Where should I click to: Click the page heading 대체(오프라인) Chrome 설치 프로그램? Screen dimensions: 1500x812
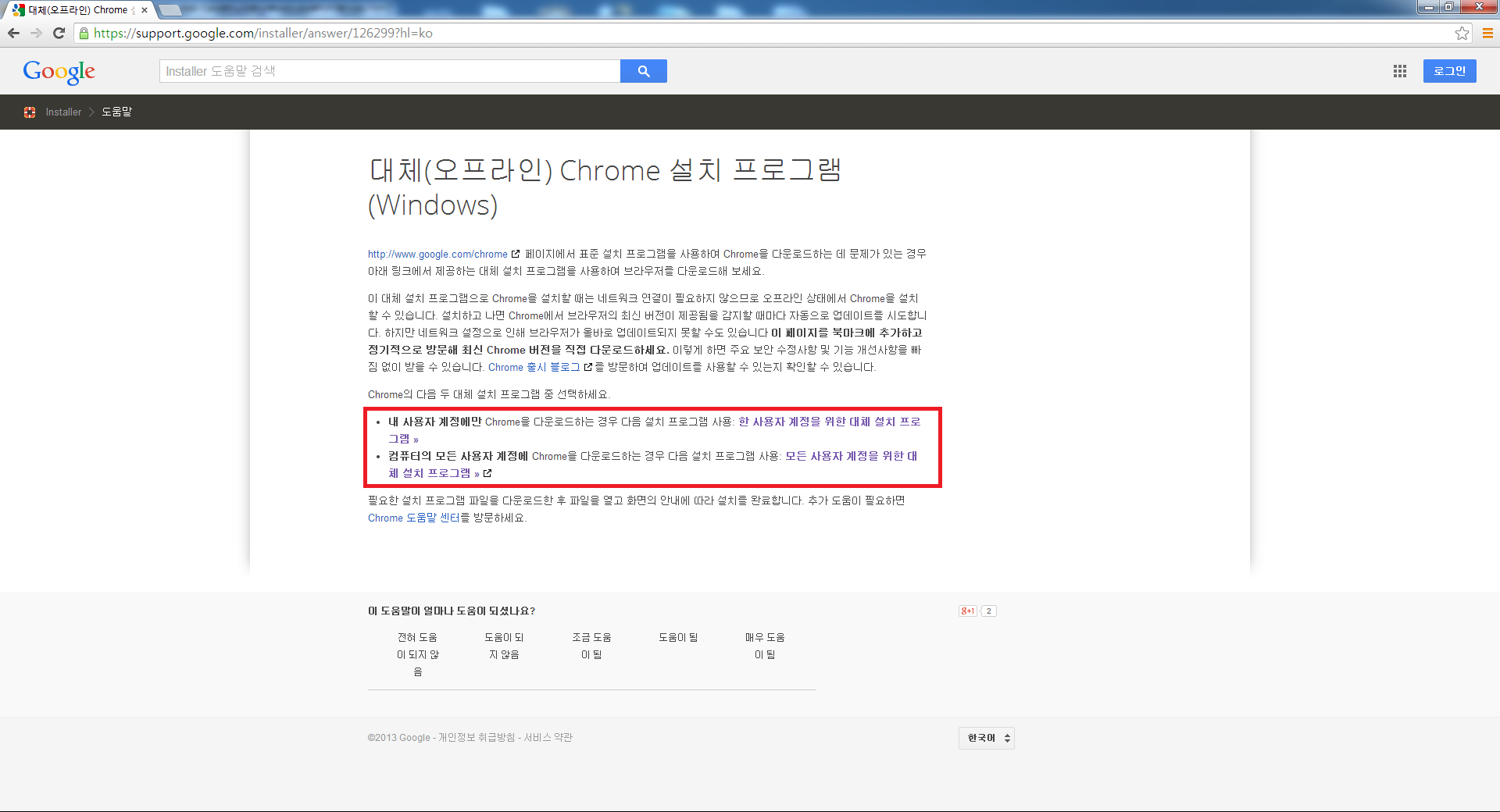click(605, 188)
